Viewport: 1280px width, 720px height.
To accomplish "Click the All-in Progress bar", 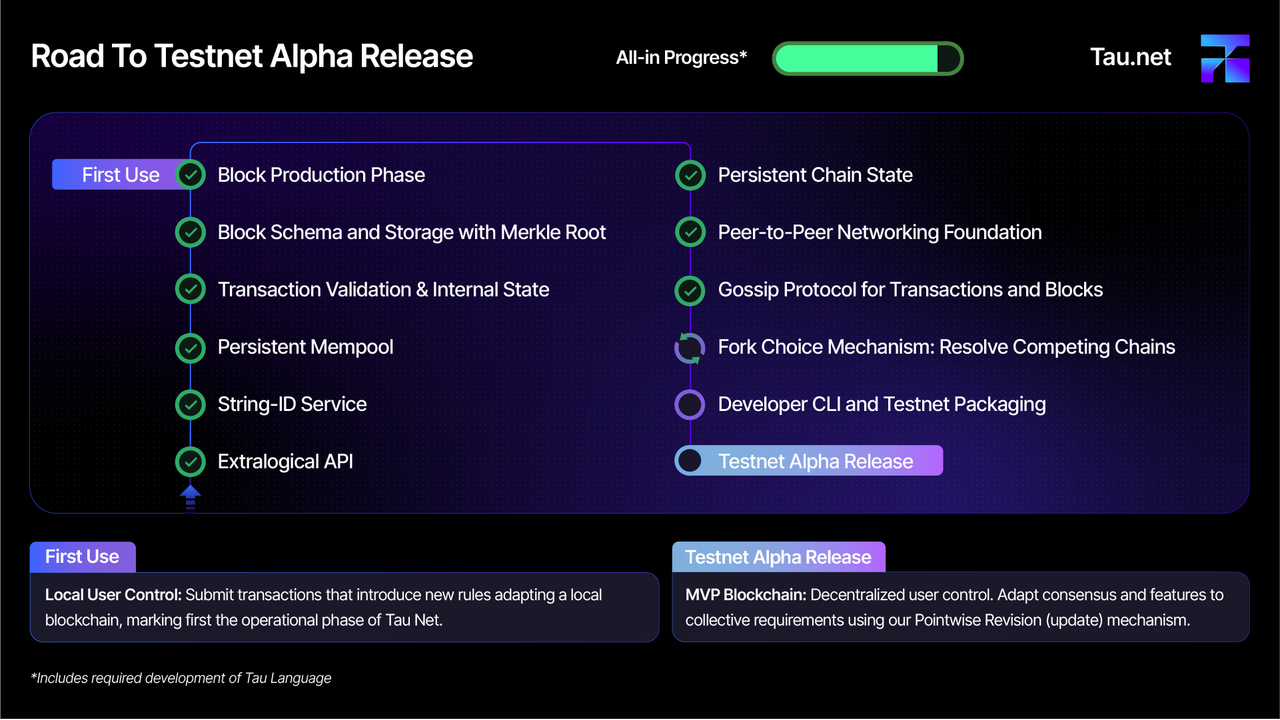I will coord(867,58).
